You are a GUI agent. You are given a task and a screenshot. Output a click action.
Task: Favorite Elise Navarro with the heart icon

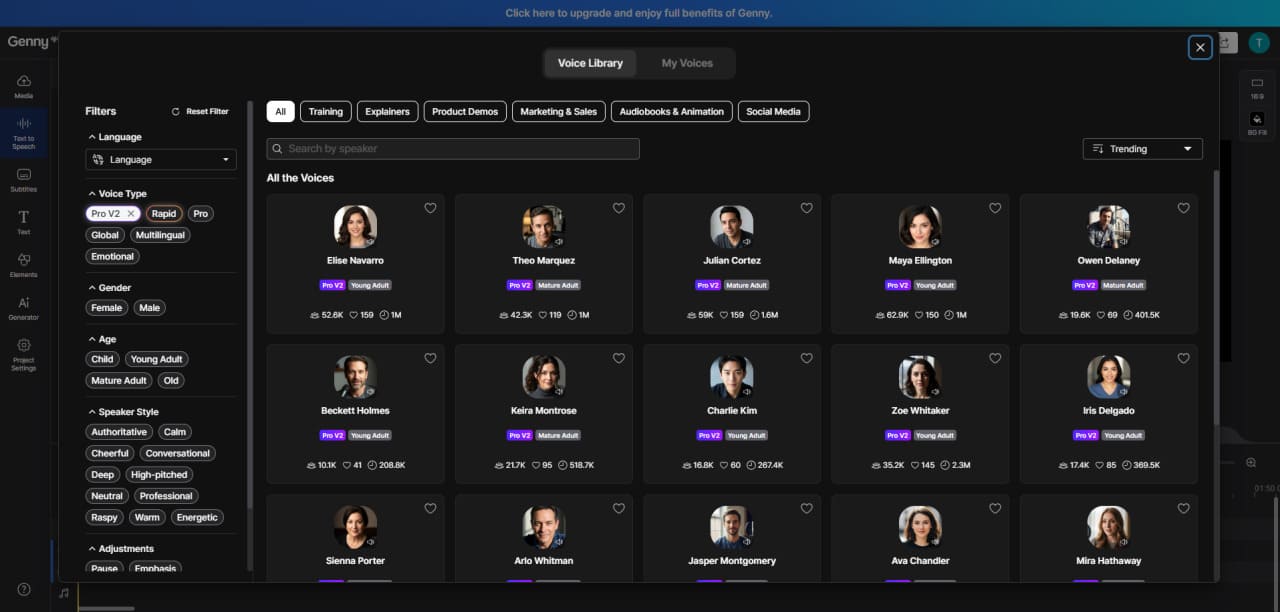pos(430,208)
